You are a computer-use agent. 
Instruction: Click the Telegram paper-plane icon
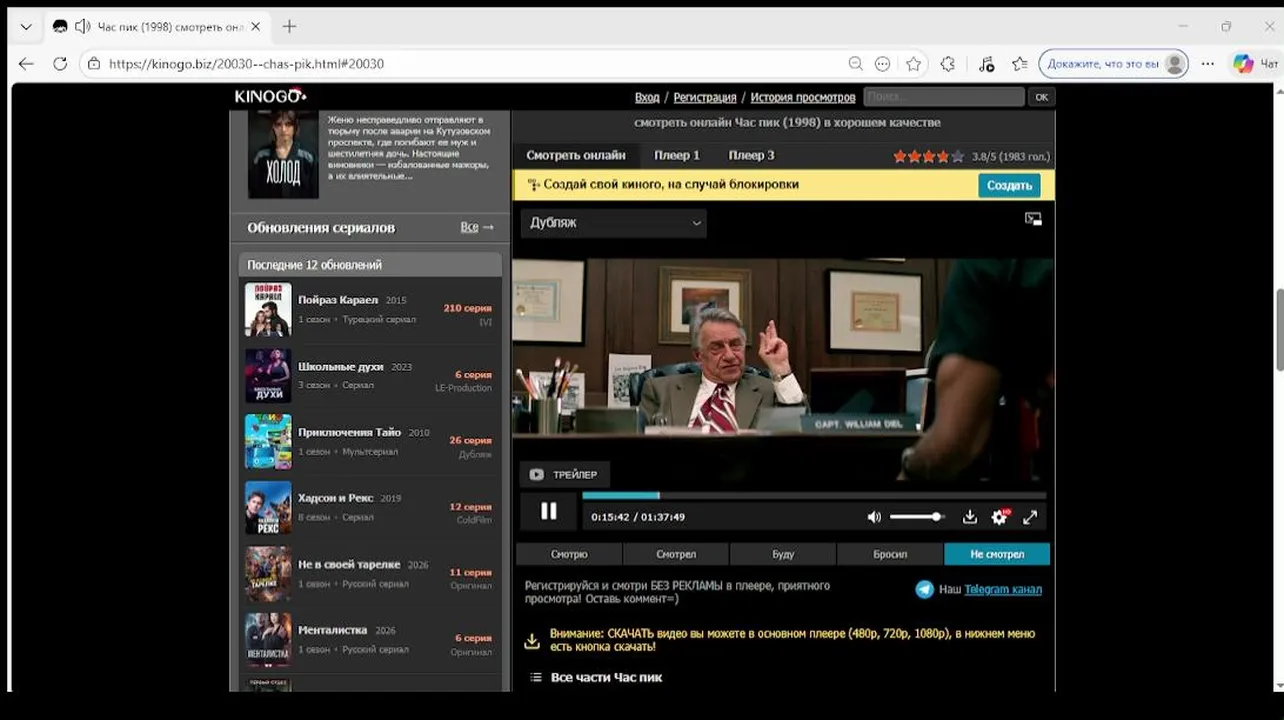coord(925,589)
